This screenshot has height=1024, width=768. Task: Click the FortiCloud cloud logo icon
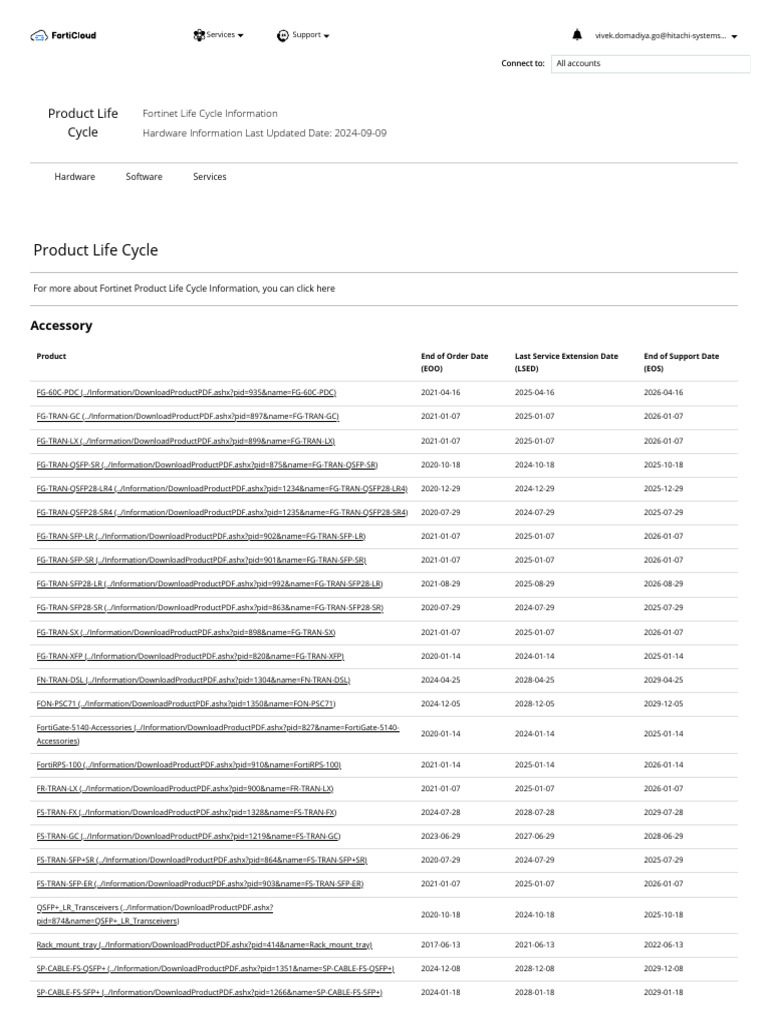point(39,36)
